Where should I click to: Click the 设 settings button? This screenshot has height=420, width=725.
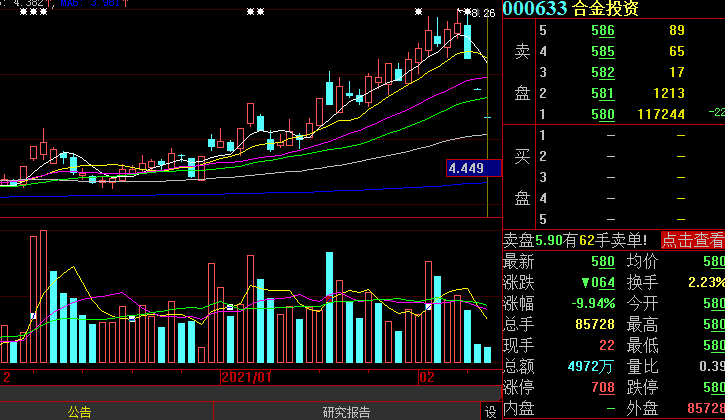490,412
